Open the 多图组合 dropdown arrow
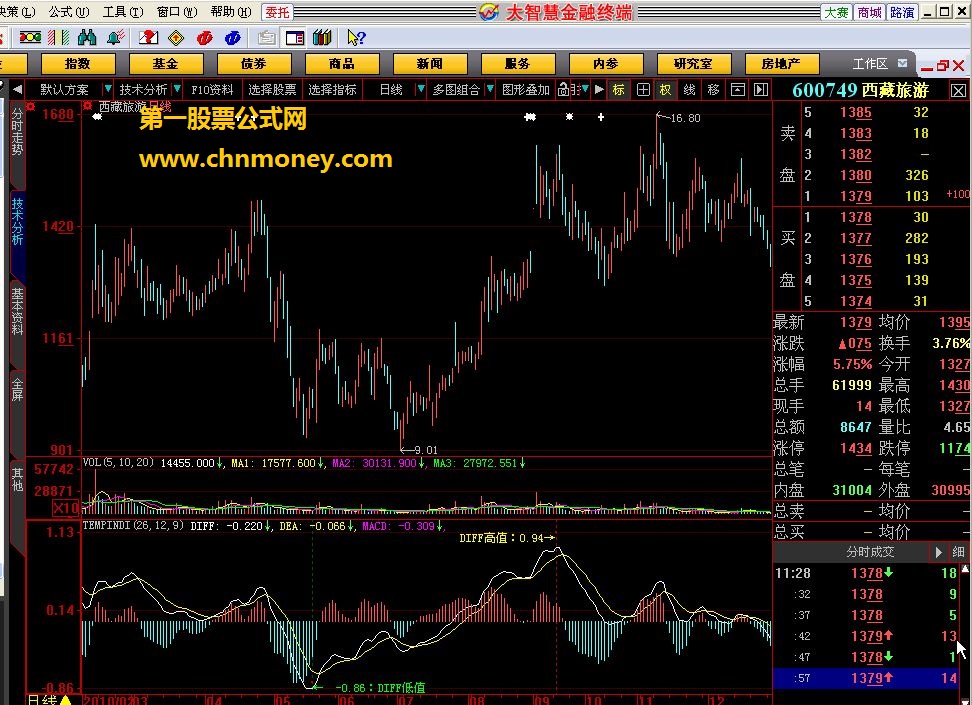Viewport: 972px width, 705px height. click(x=490, y=90)
